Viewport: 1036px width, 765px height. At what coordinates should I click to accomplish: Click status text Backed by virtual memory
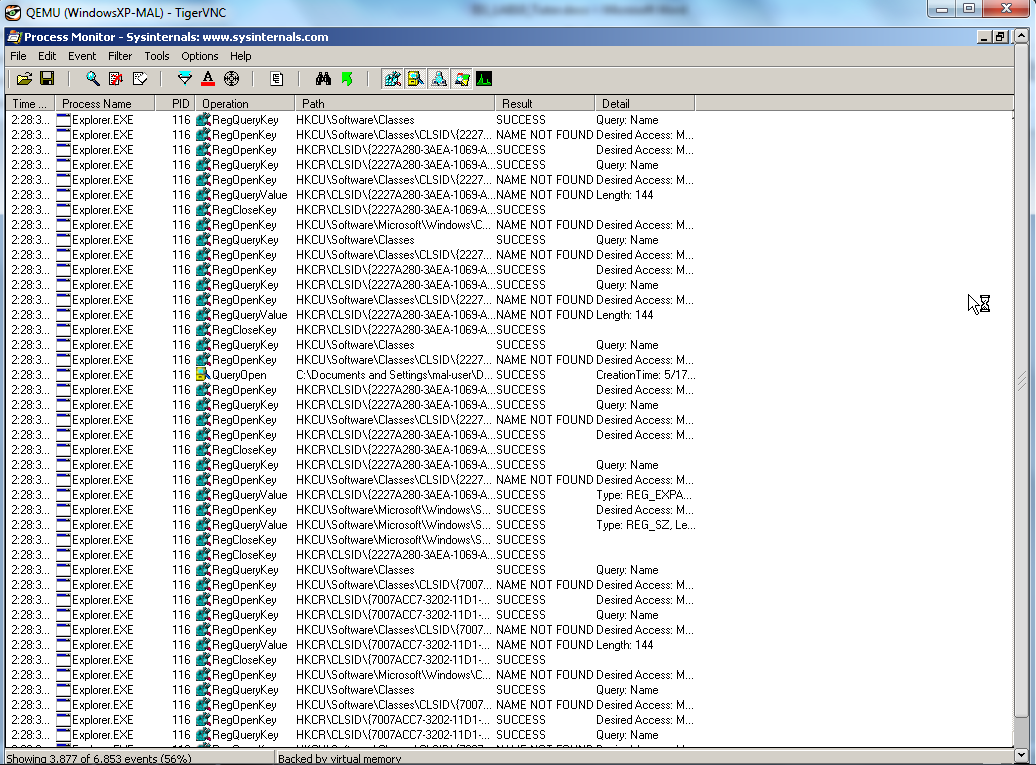point(340,758)
